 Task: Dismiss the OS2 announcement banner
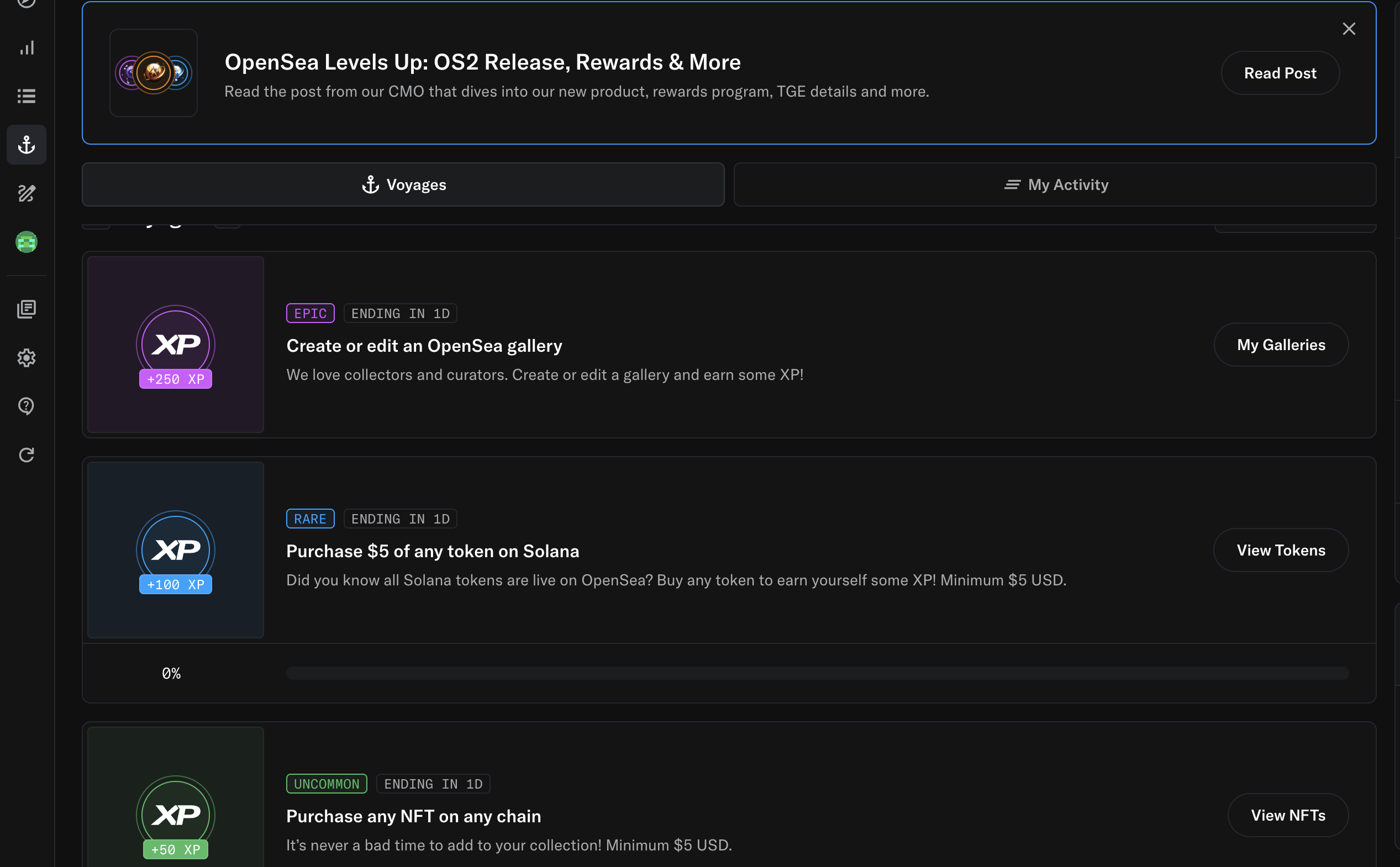click(x=1349, y=29)
